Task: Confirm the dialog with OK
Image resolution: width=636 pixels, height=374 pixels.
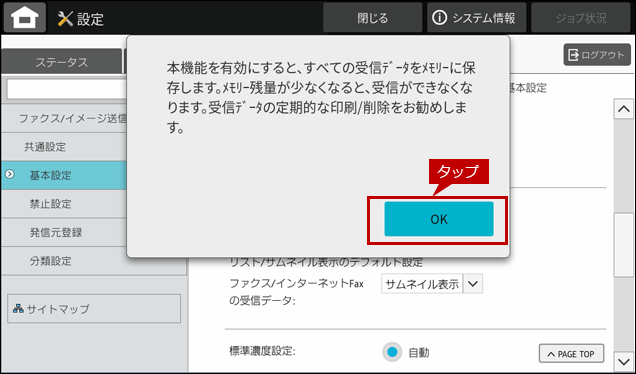Action: click(x=439, y=219)
